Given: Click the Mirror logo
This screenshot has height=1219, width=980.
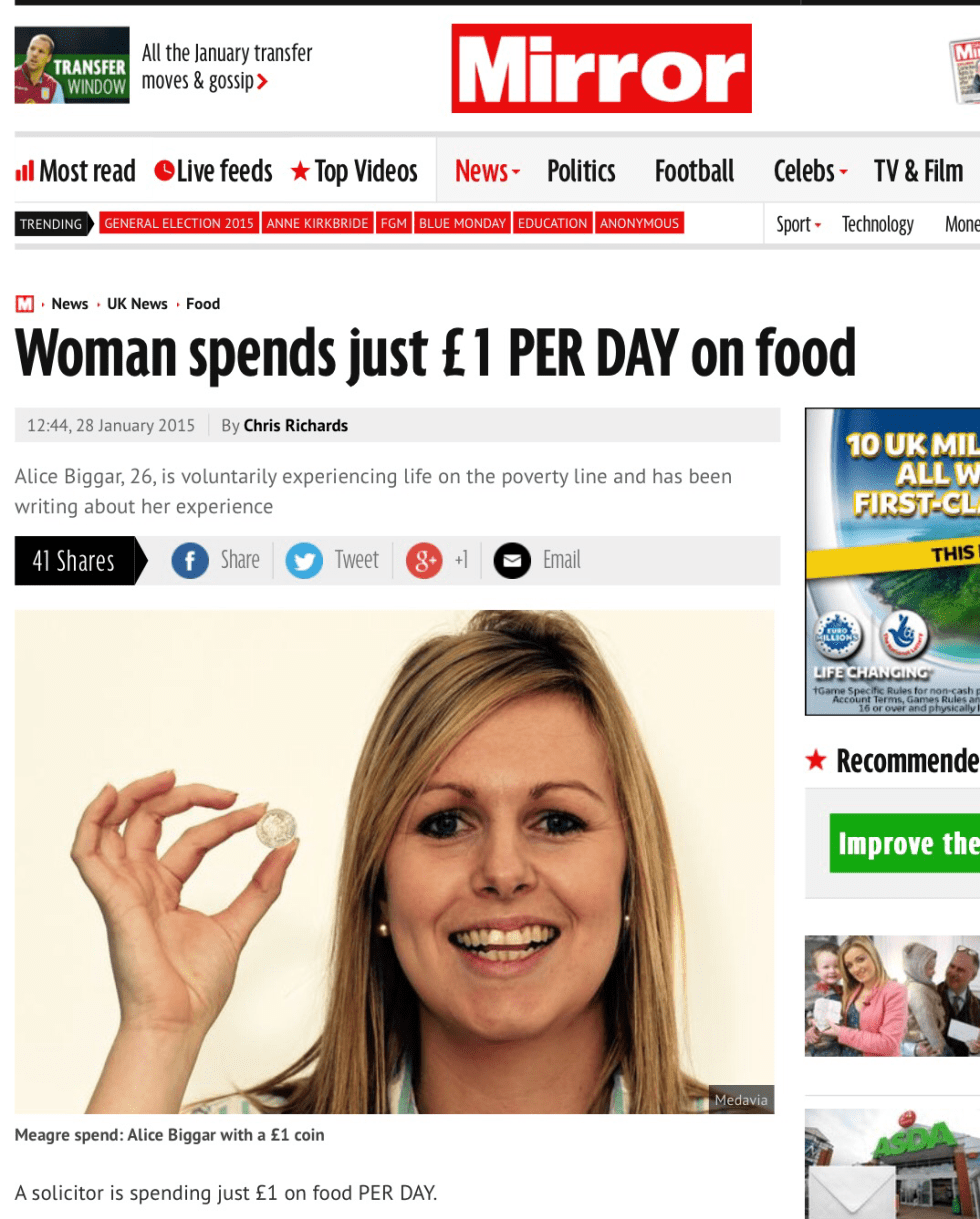Looking at the screenshot, I should [x=601, y=68].
